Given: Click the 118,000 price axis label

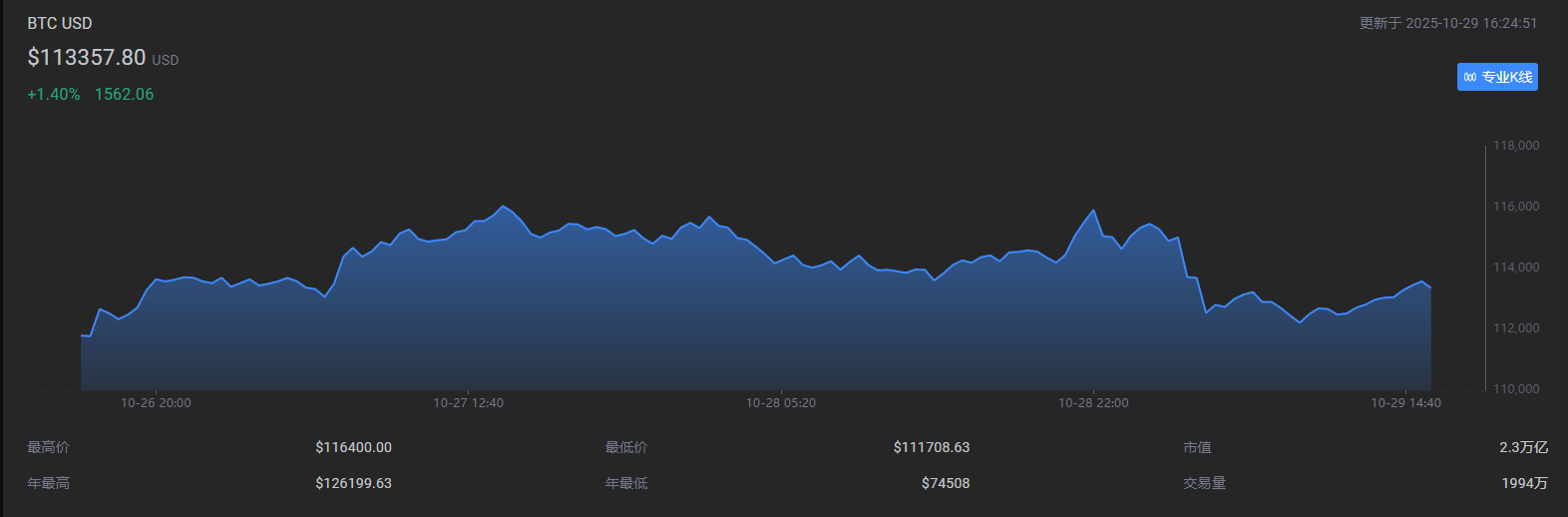Looking at the screenshot, I should pyautogui.click(x=1515, y=146).
